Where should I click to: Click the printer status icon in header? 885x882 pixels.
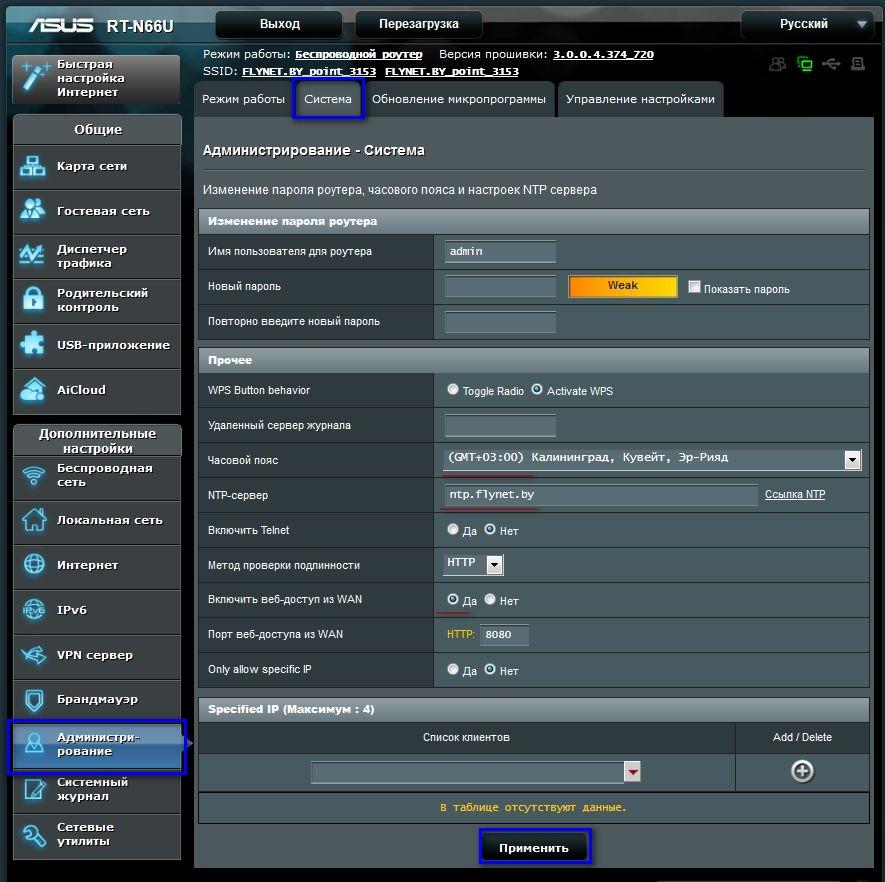click(x=858, y=64)
